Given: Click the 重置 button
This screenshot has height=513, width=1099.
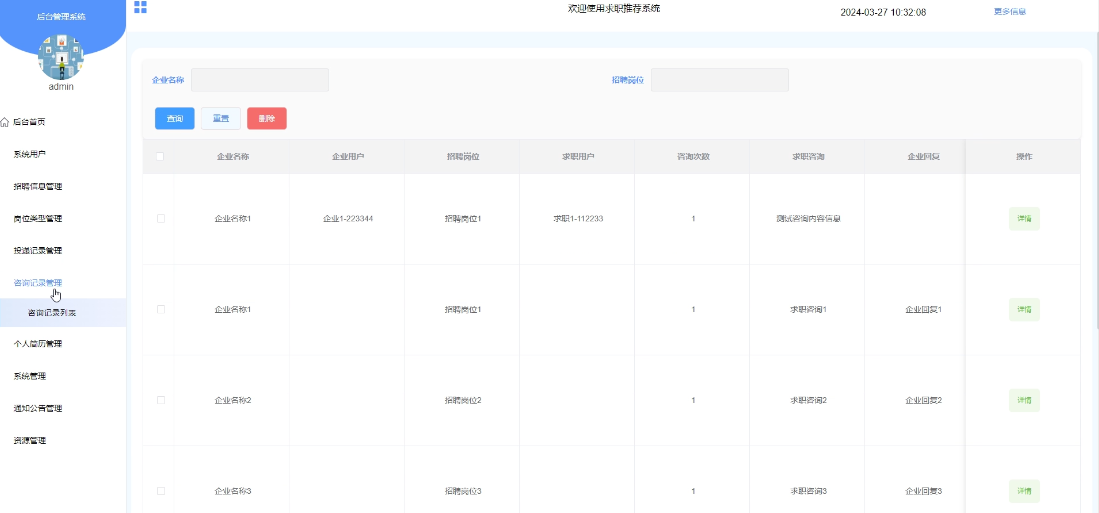Looking at the screenshot, I should (x=221, y=118).
